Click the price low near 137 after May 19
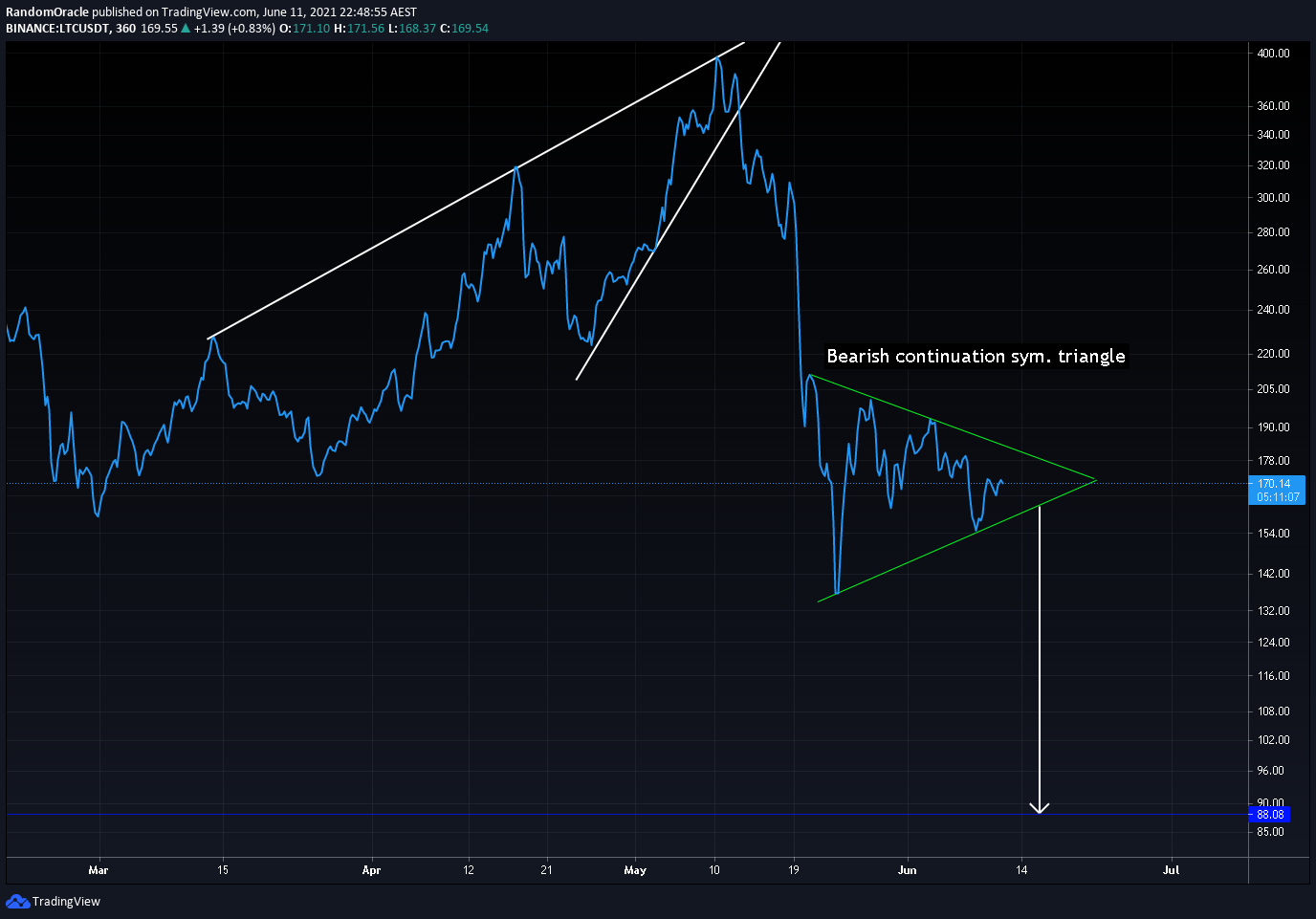The width and height of the screenshot is (1316, 919). click(x=837, y=593)
